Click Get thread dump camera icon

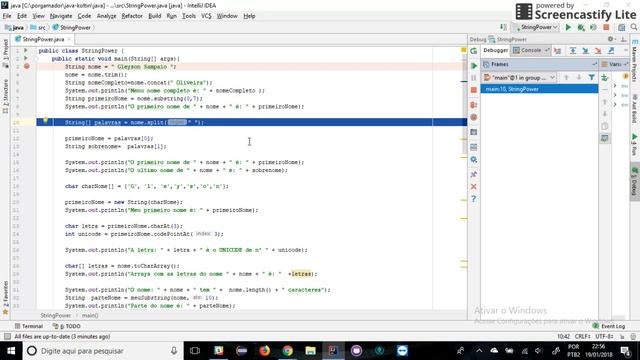click(473, 132)
